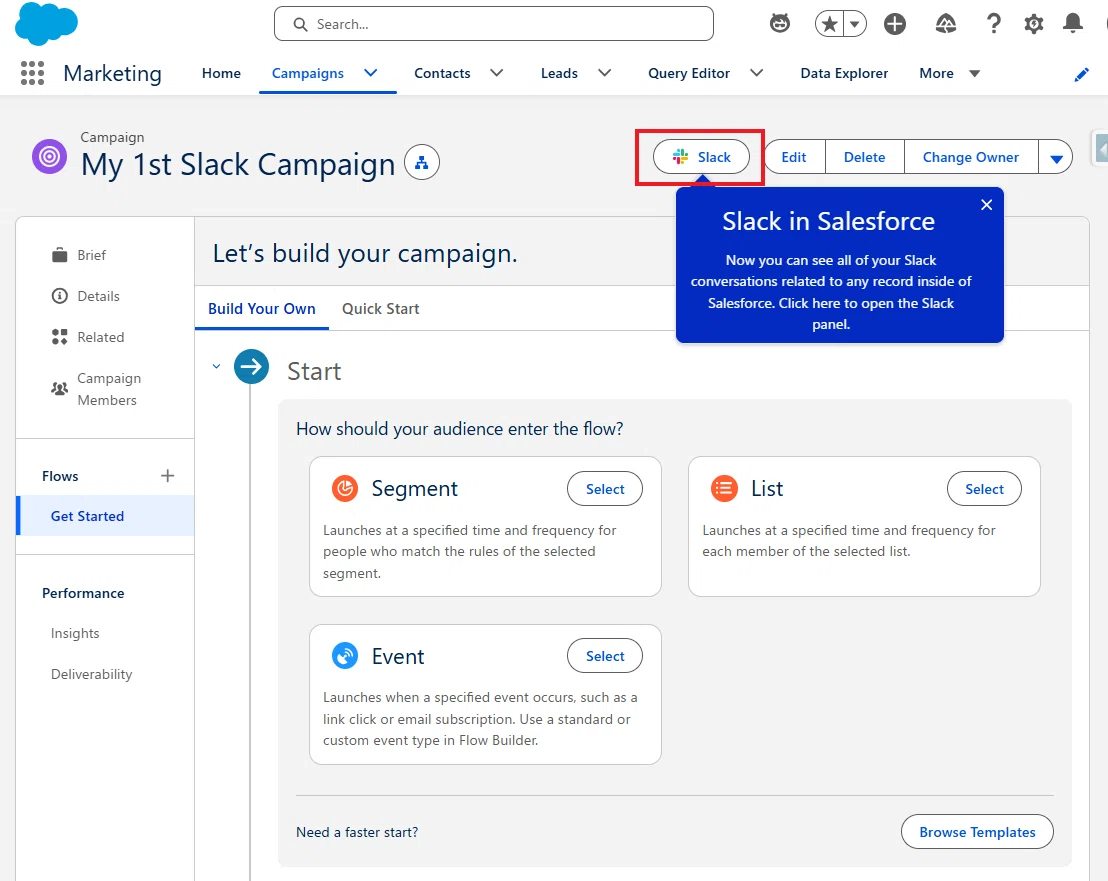Open the Astro guidance center icon
This screenshot has width=1108, height=881.
coord(779,24)
